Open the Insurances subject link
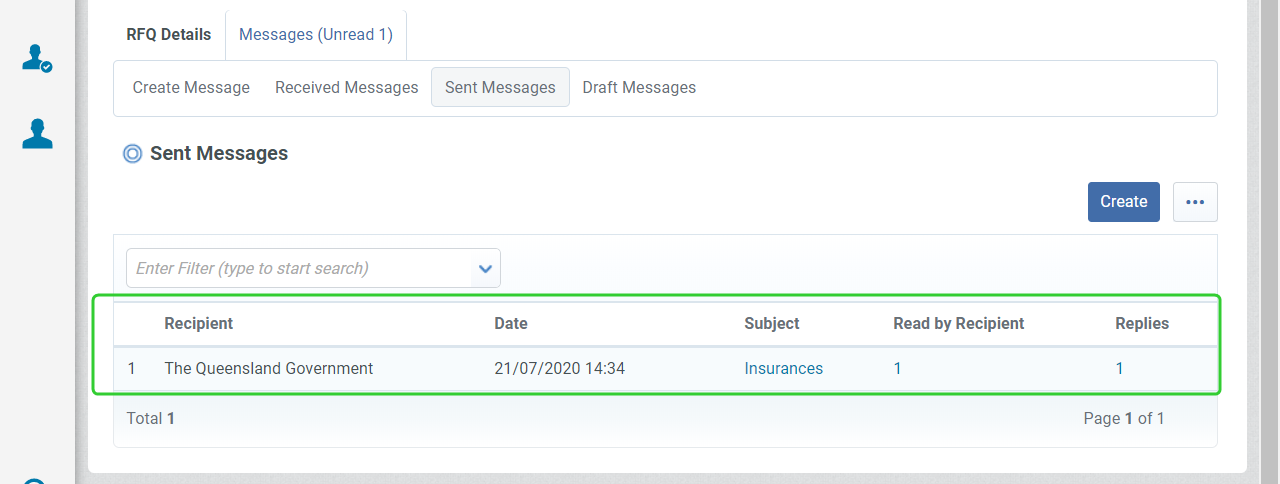1280x484 pixels. (x=783, y=369)
